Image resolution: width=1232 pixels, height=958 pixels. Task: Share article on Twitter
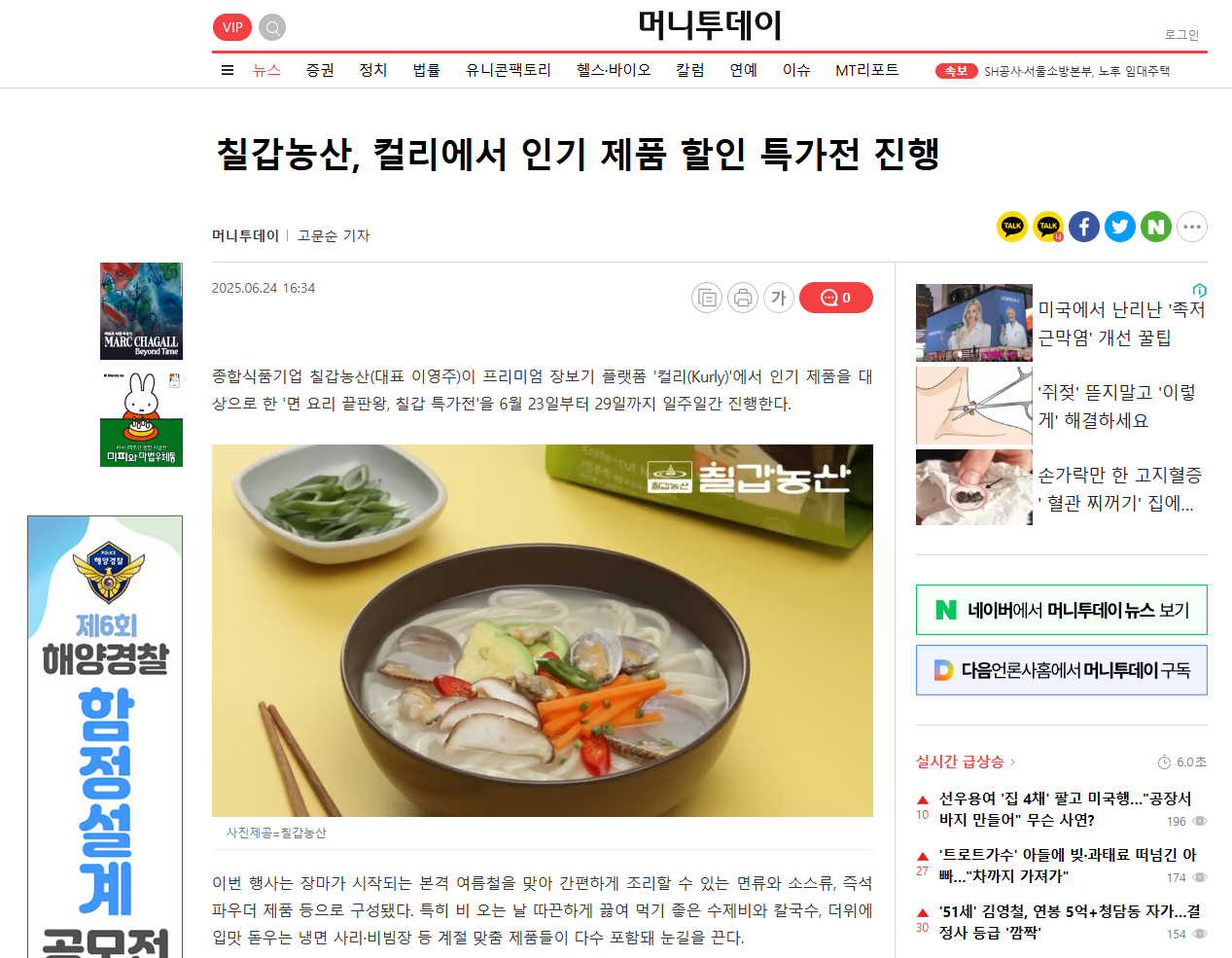1120,227
